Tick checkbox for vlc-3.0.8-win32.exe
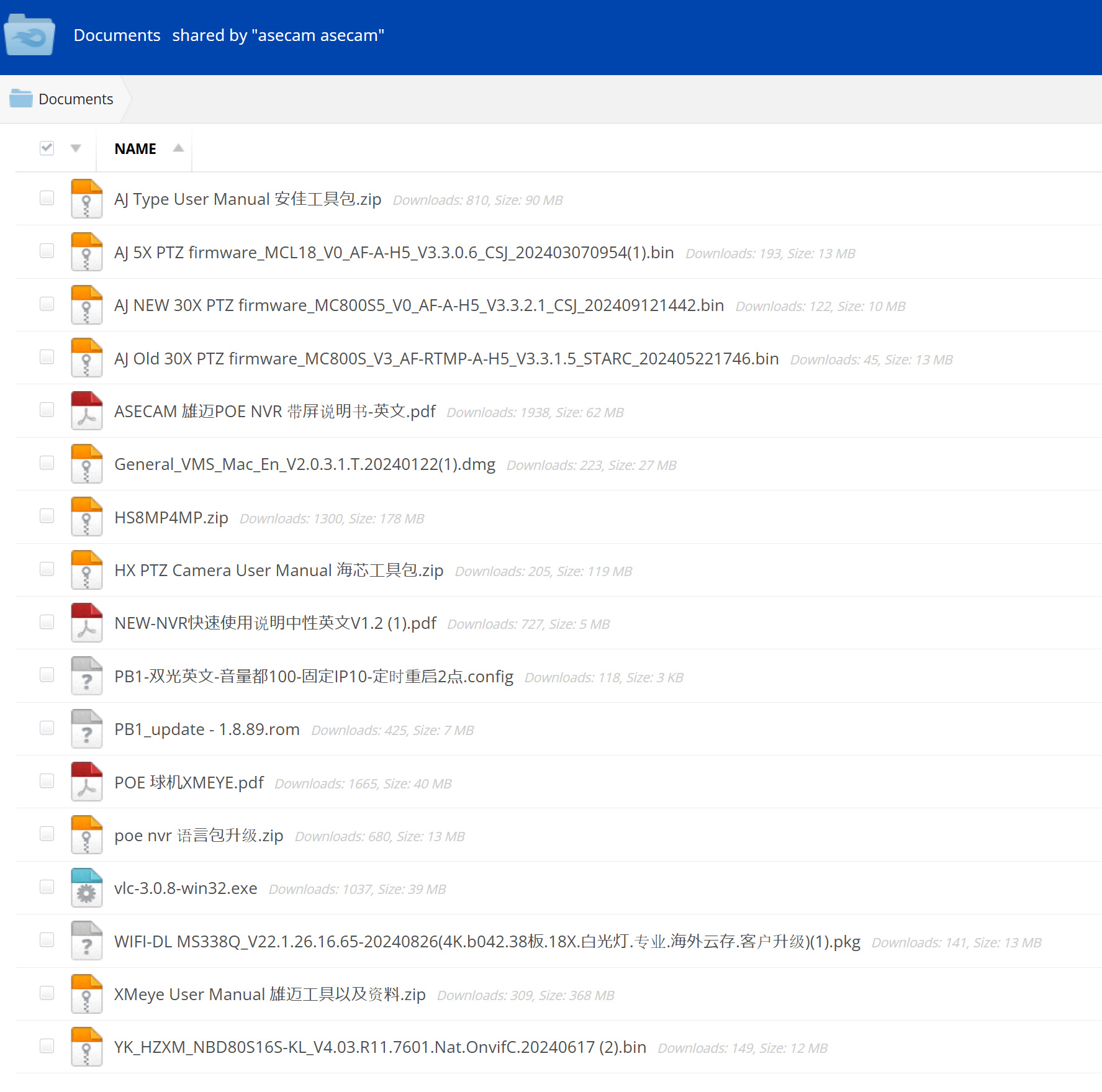This screenshot has height=1092, width=1102. 47,887
